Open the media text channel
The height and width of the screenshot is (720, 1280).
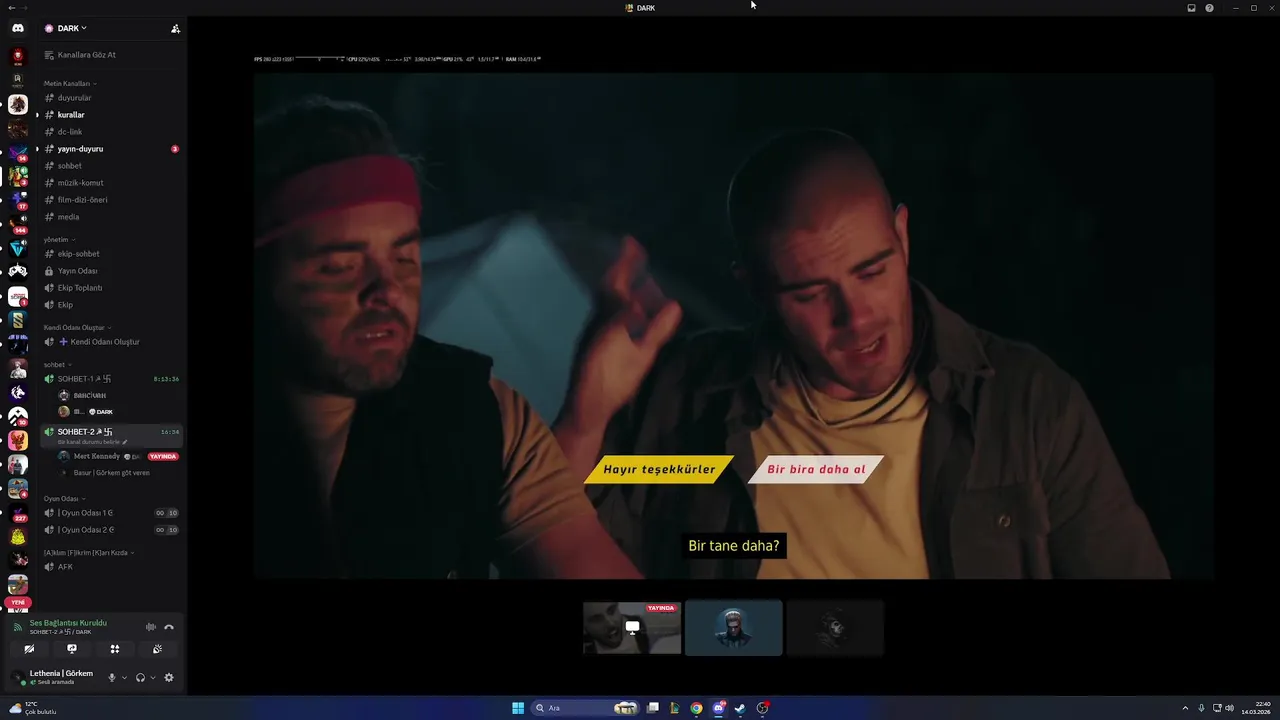point(112,217)
